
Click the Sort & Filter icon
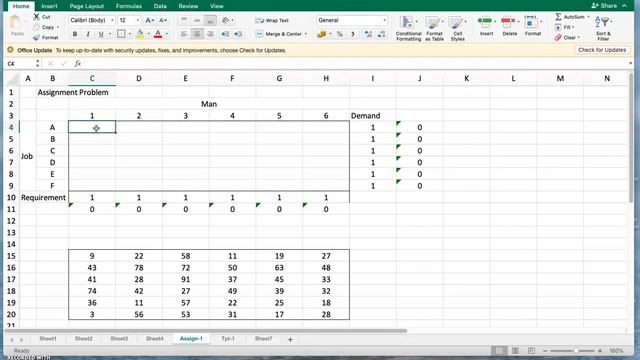603,22
